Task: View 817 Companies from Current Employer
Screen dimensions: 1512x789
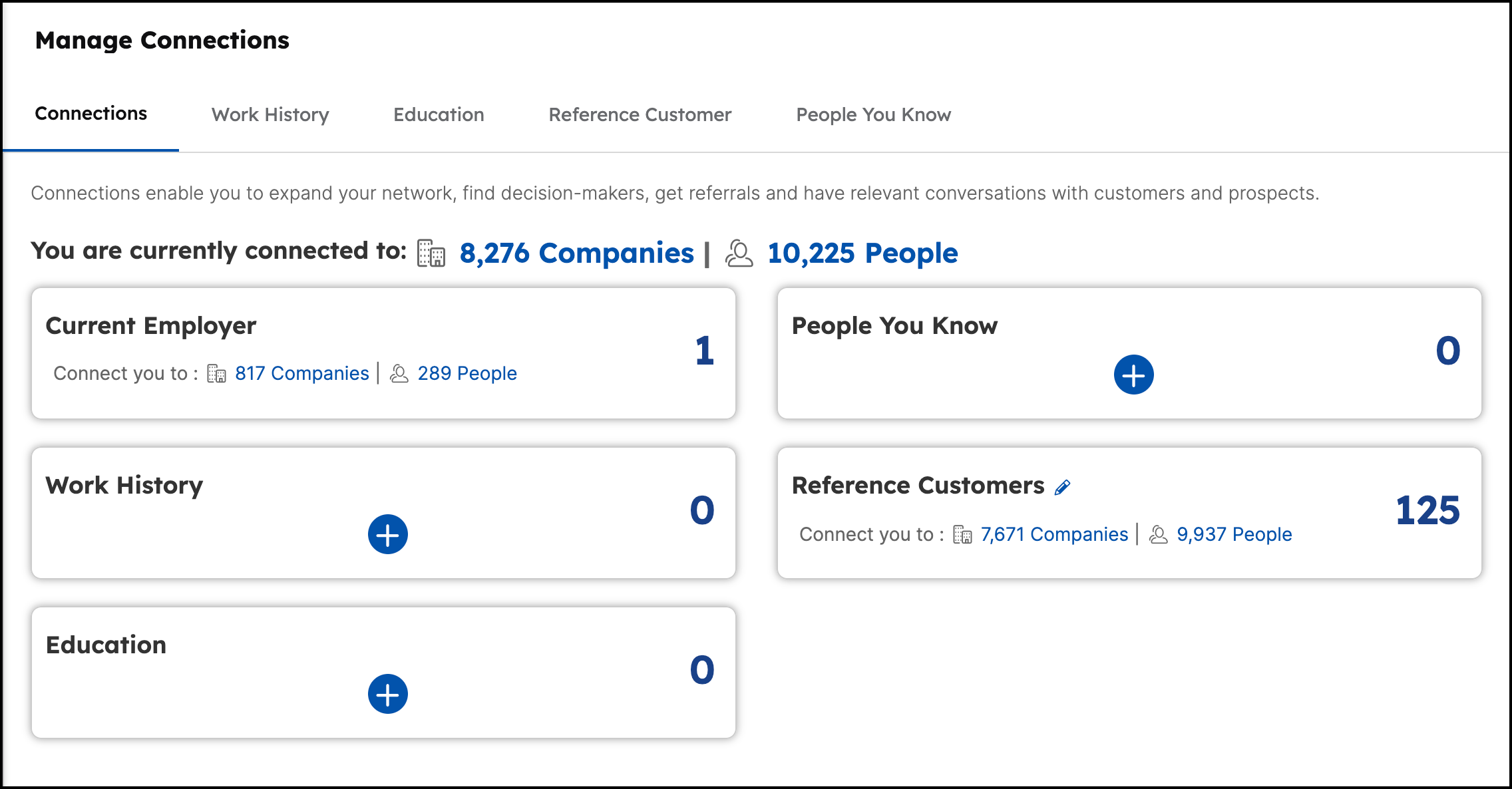Action: click(301, 373)
